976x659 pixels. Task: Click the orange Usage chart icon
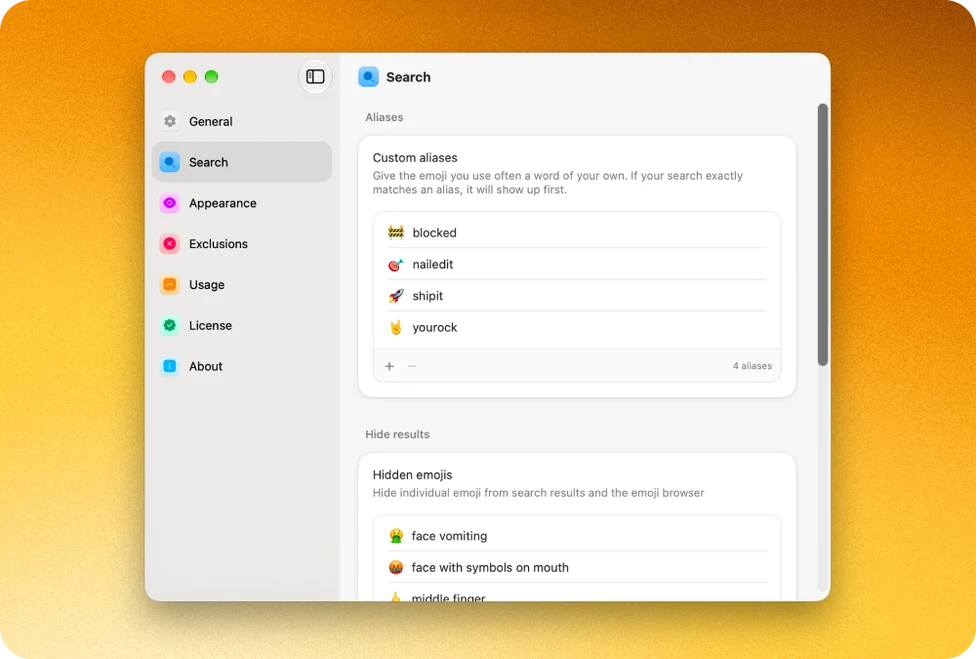pyautogui.click(x=170, y=284)
